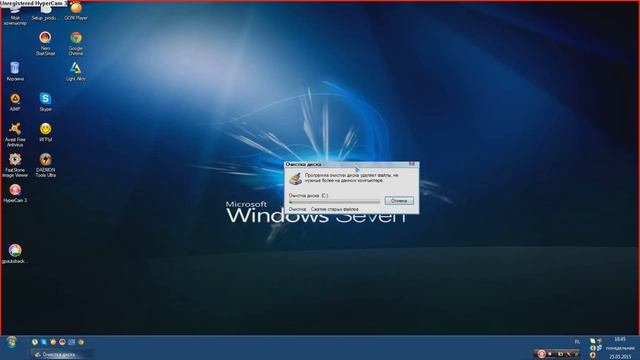The width and height of the screenshot is (640, 360).
Task: Select the FastStone Image Viewer icon
Action: coord(15,165)
